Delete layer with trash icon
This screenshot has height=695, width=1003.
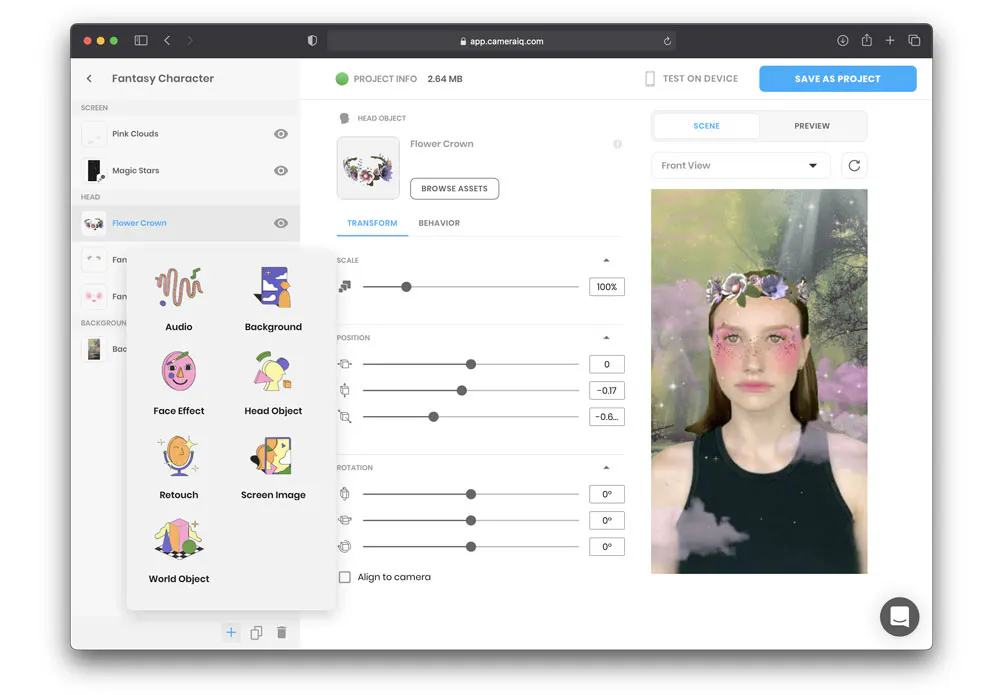tap(281, 632)
